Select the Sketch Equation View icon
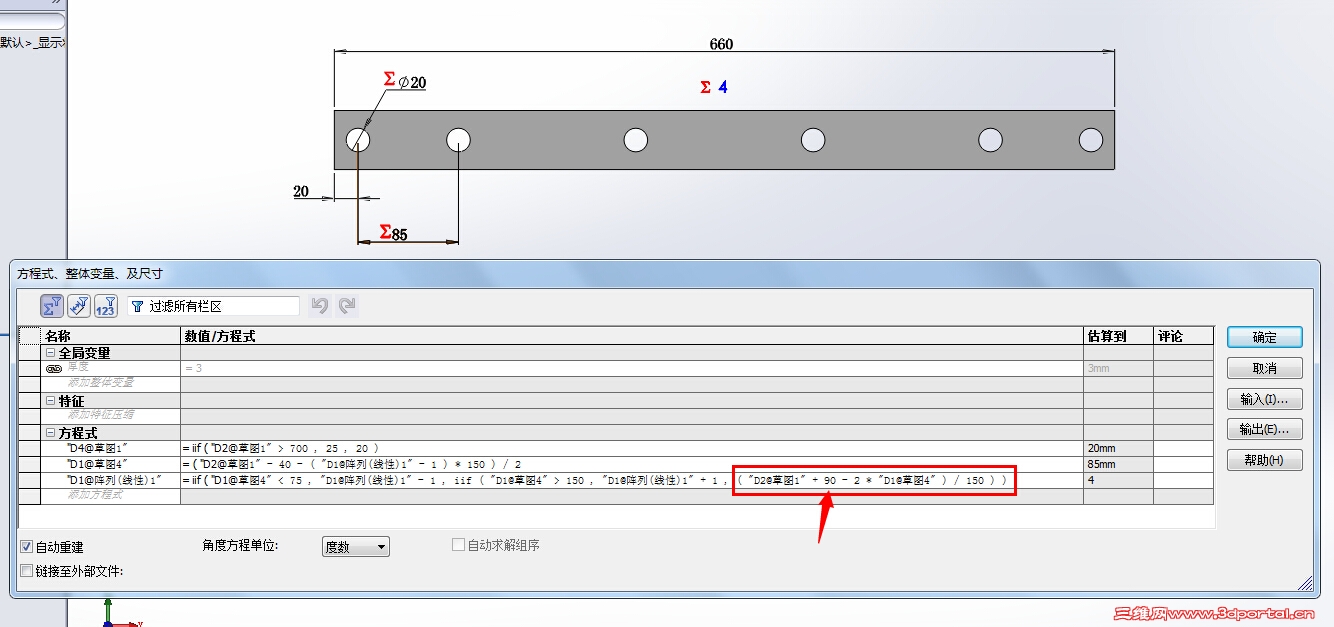 (x=77, y=306)
